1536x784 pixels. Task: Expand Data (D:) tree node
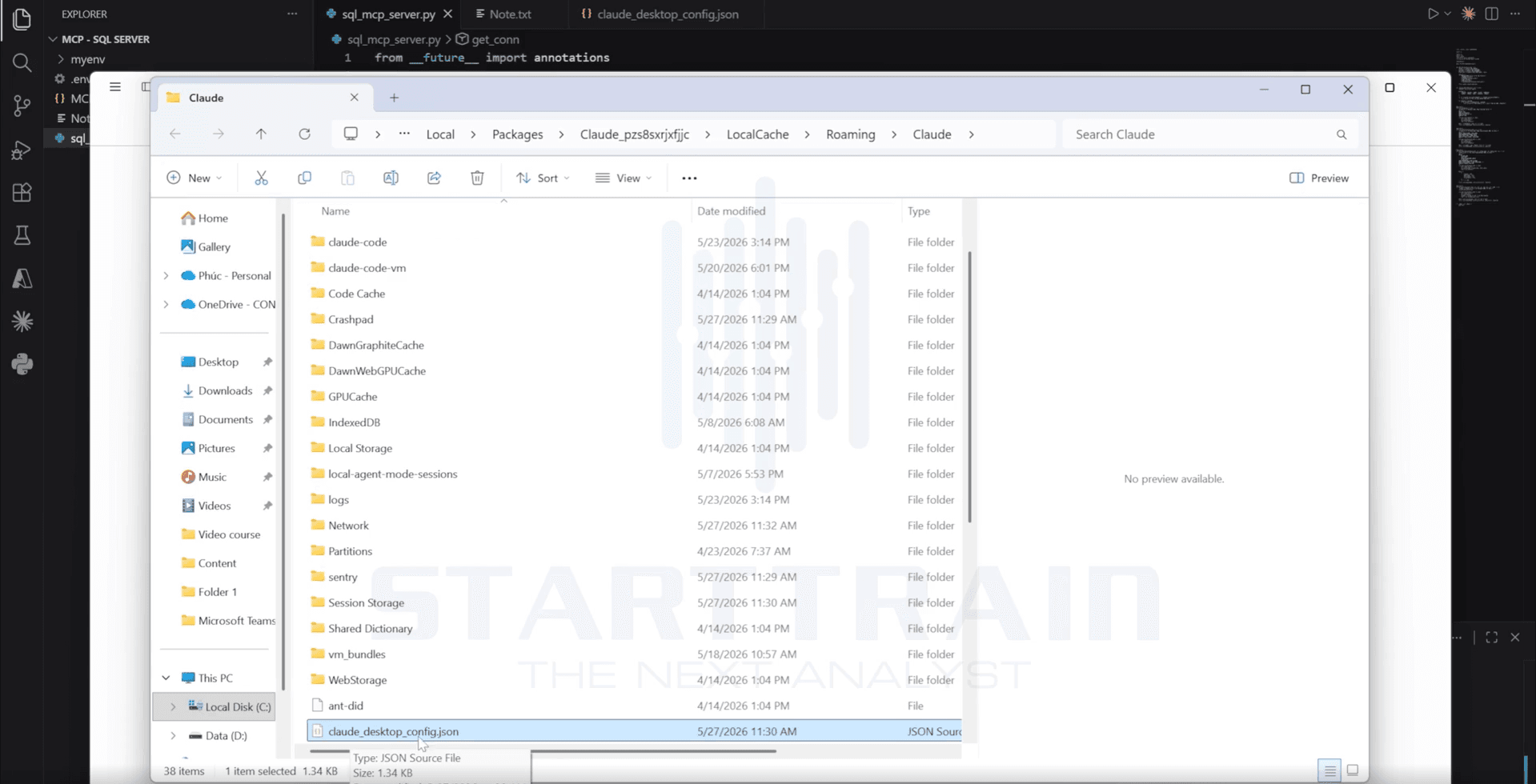pyautogui.click(x=173, y=735)
